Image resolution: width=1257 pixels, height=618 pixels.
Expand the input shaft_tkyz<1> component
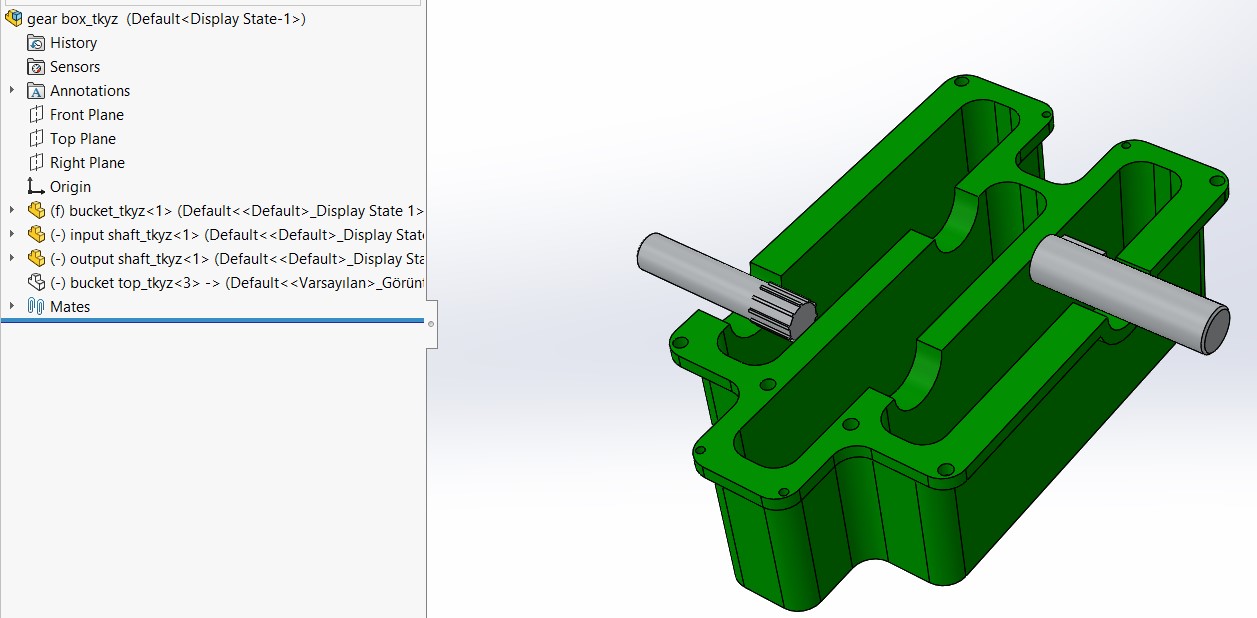pyautogui.click(x=12, y=234)
